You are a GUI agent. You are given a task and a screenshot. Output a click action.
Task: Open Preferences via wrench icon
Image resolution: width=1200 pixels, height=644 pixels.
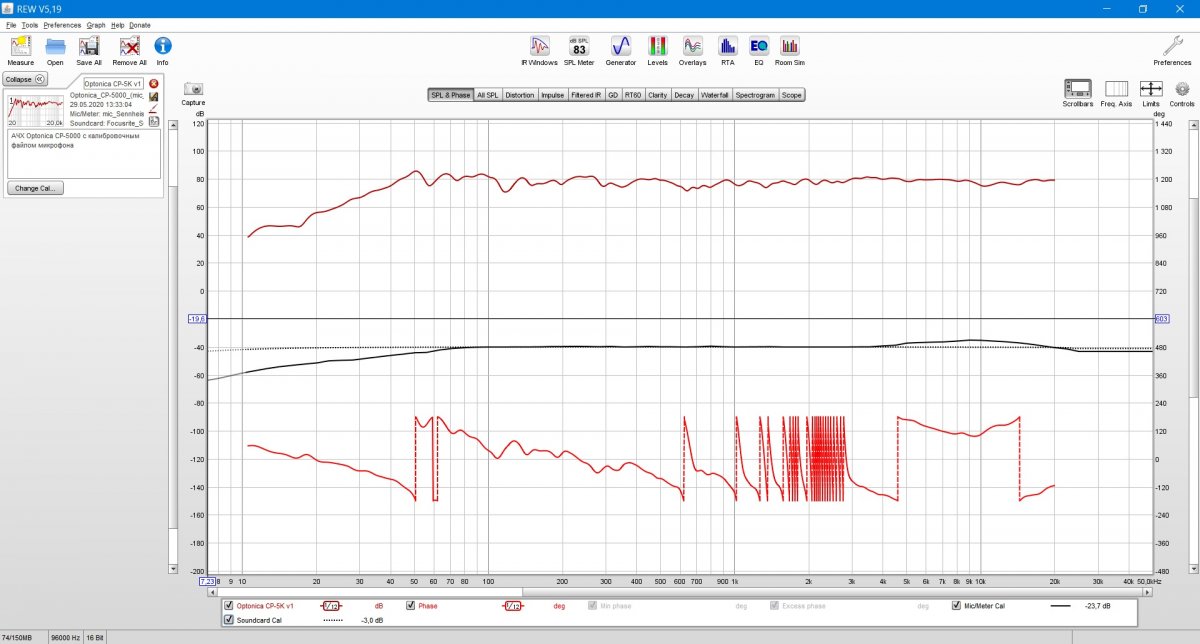(x=1172, y=50)
